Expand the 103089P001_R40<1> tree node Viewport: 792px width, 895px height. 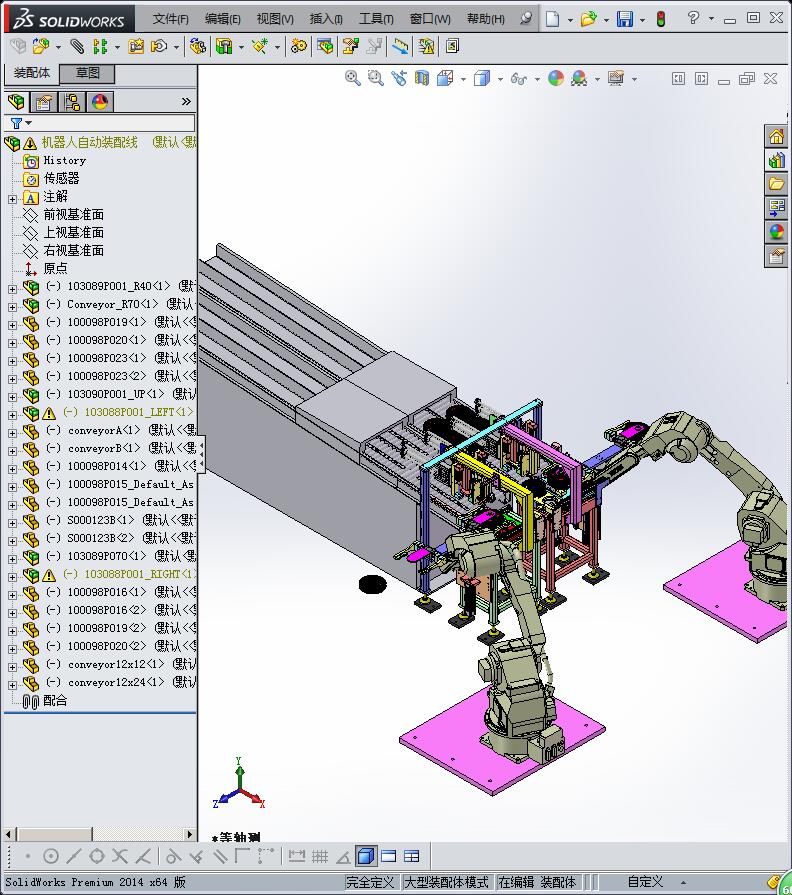click(x=13, y=289)
